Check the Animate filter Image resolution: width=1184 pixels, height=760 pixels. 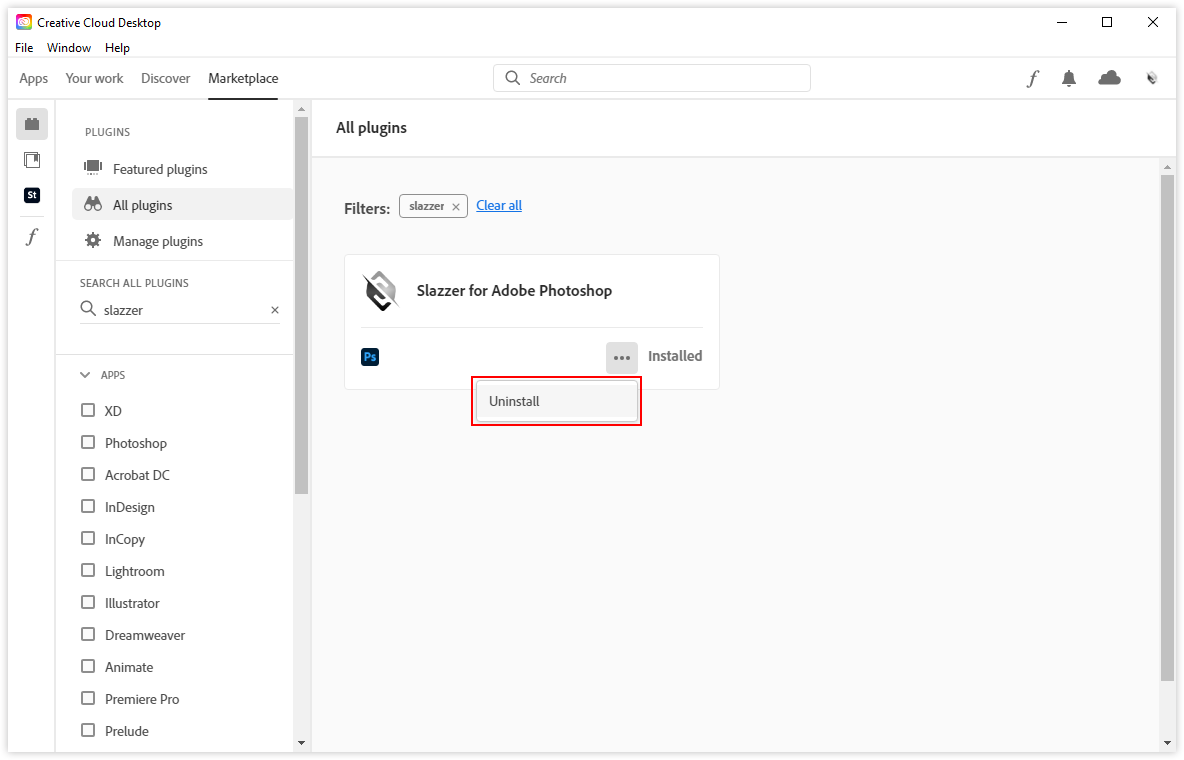point(88,666)
